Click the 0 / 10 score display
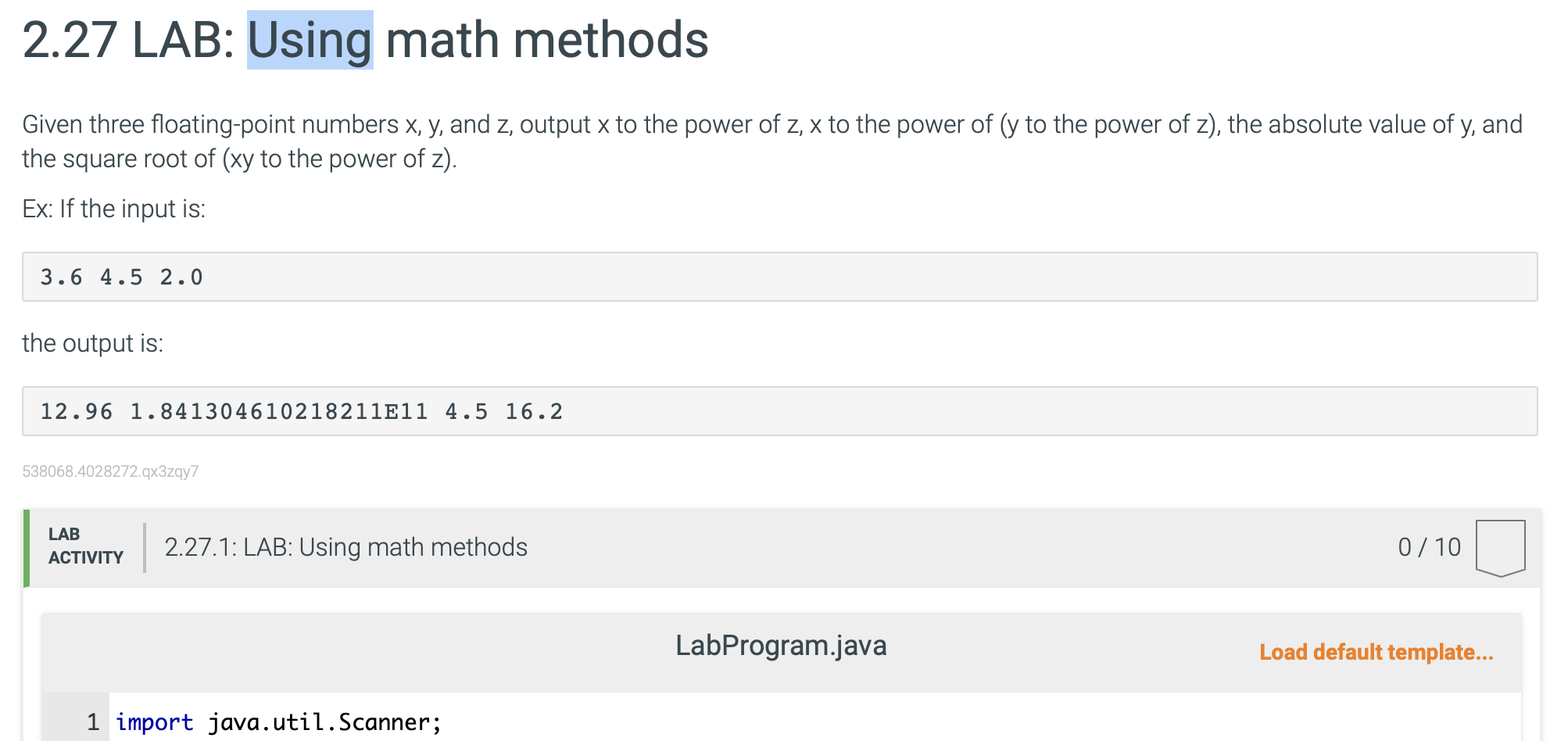 (1428, 547)
